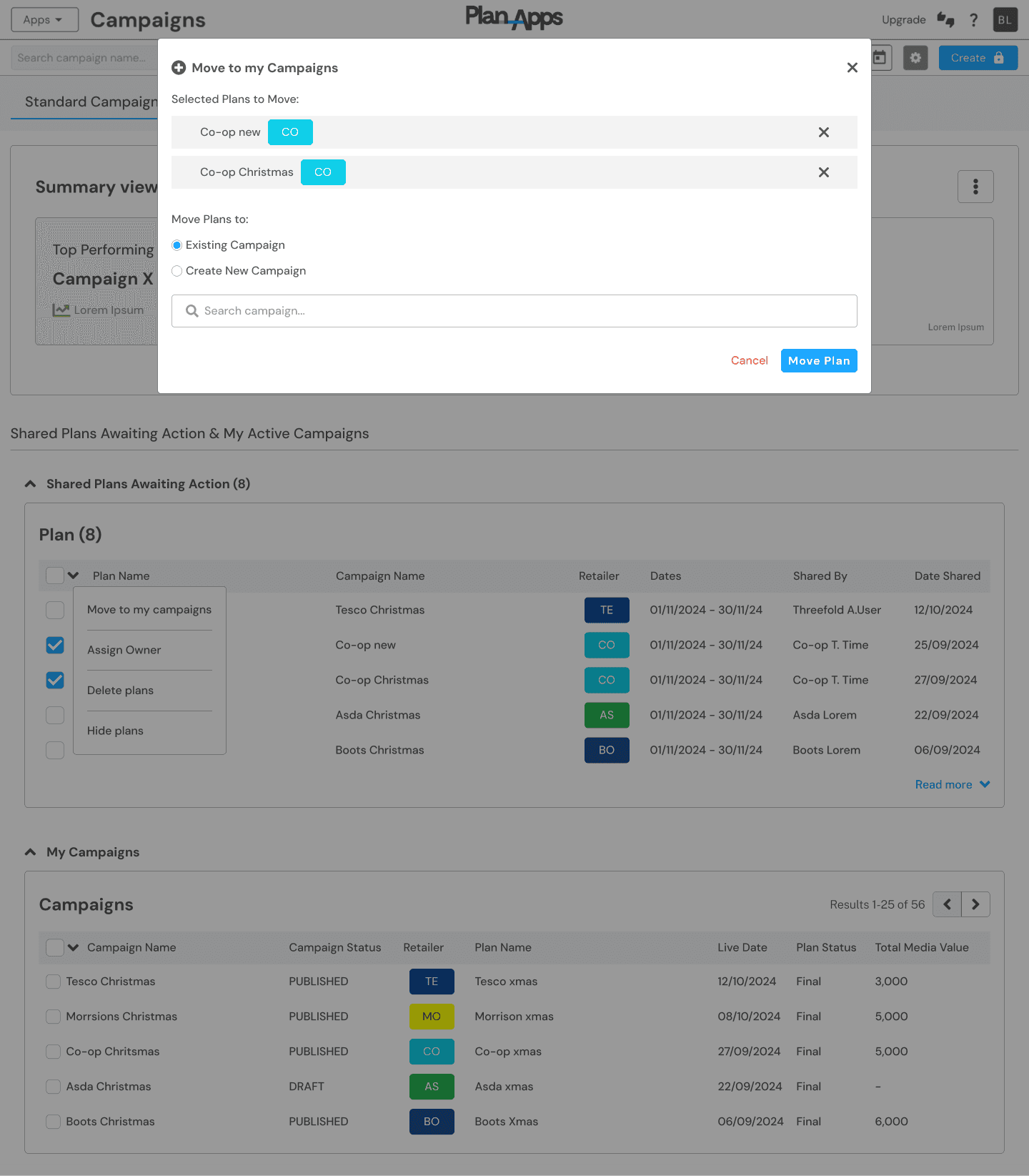Screen dimensions: 1029x1176
Task: Click AS retailer badge in Asda Christmas plan row
Action: (607, 715)
